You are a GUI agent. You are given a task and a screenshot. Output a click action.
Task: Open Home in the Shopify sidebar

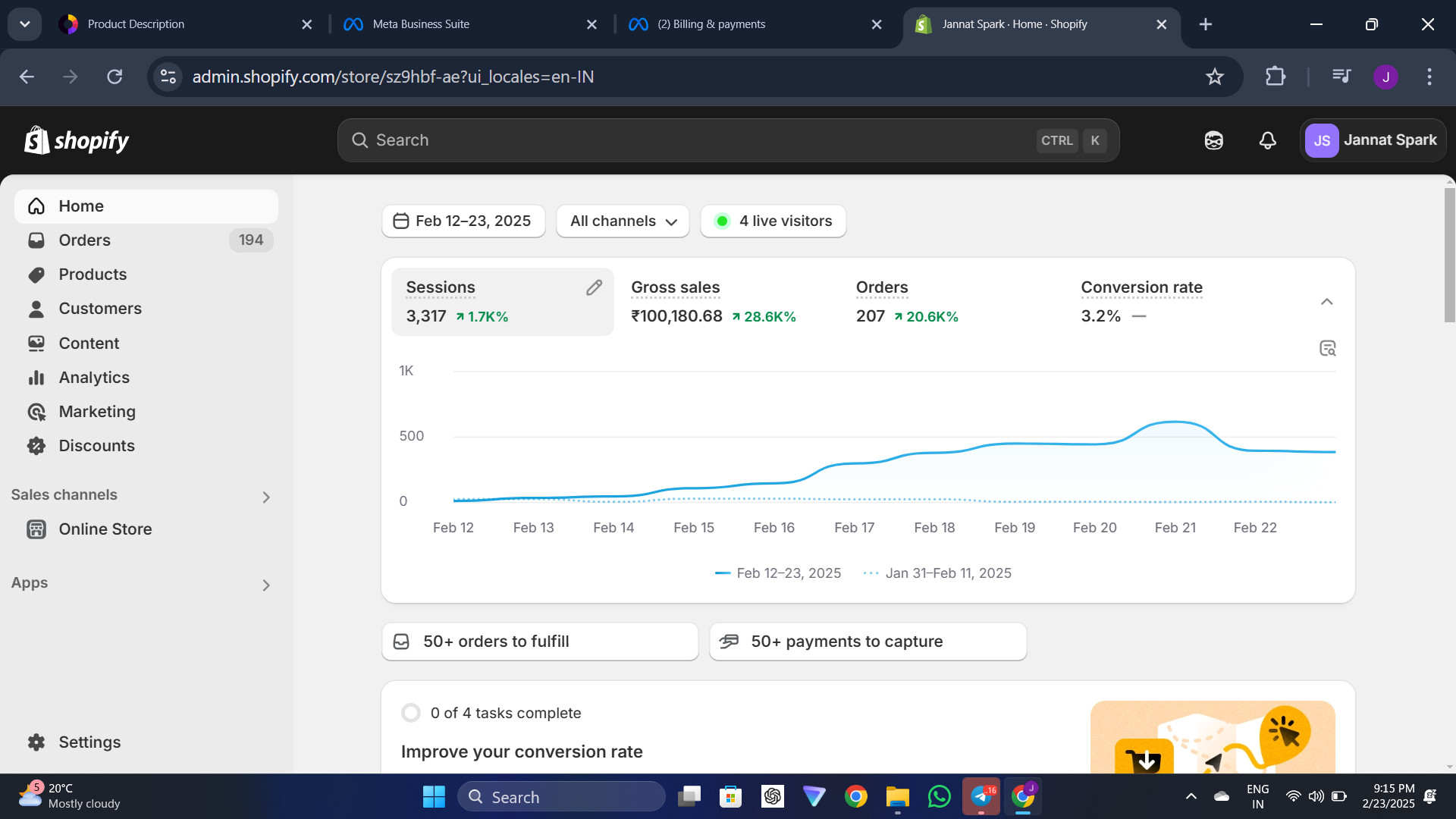[x=146, y=206]
